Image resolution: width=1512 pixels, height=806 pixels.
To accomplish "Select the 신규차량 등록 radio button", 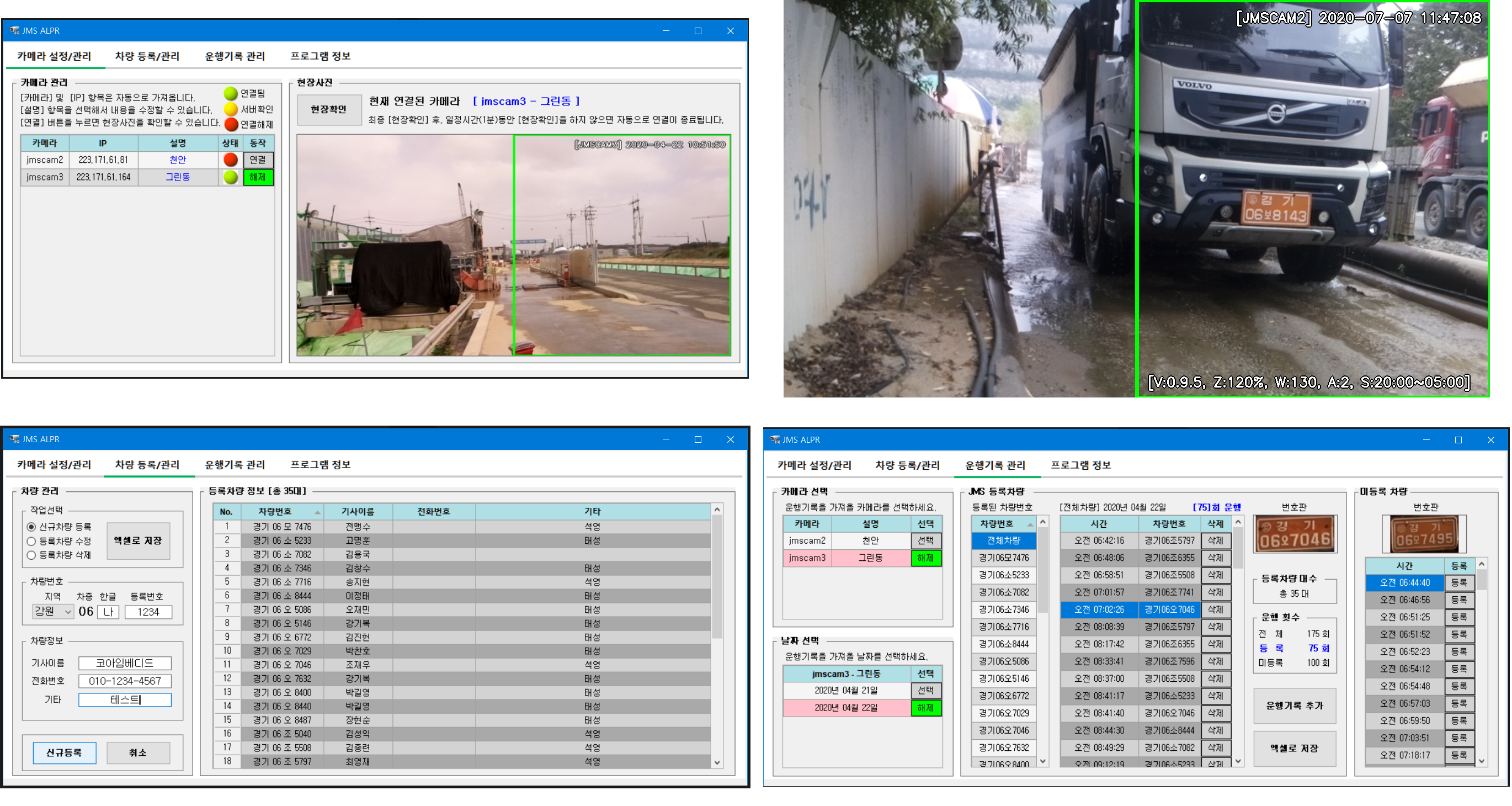I will 31,527.
